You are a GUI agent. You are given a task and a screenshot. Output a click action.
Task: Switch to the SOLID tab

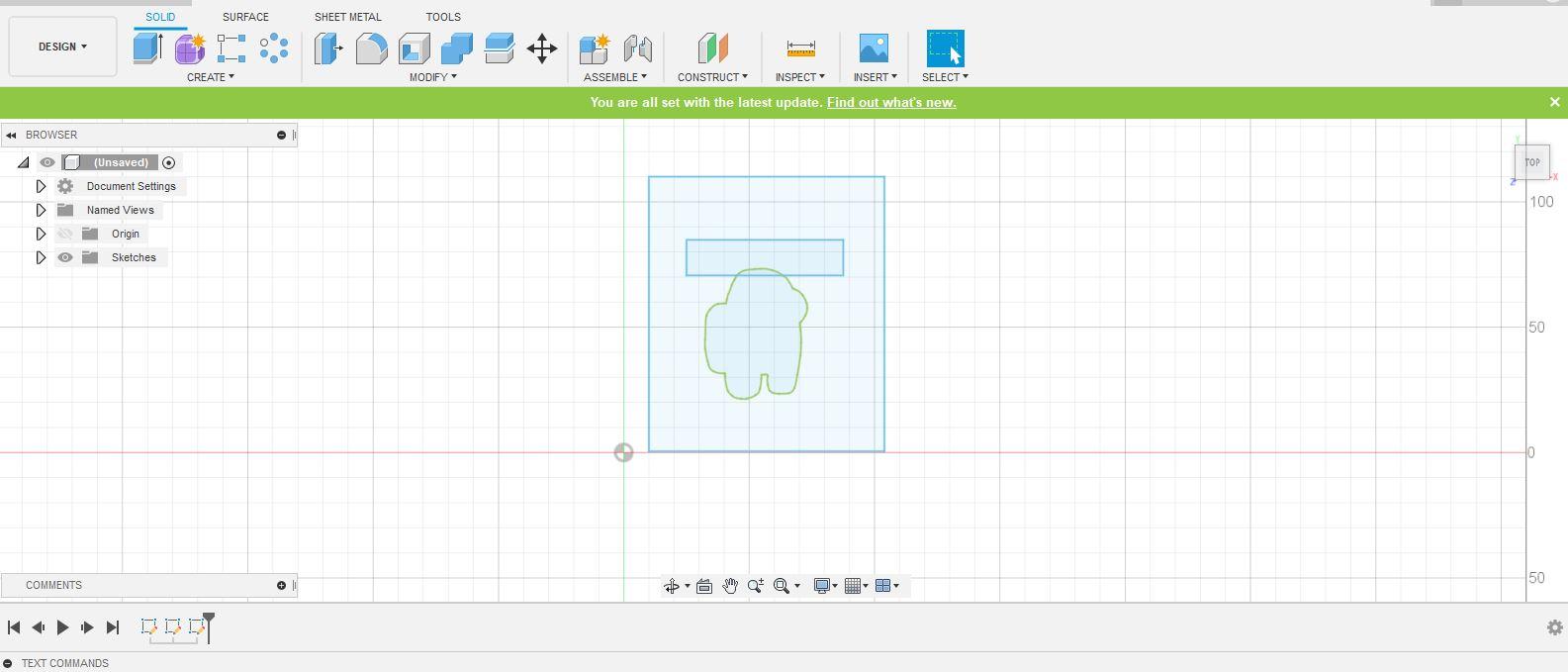[160, 17]
